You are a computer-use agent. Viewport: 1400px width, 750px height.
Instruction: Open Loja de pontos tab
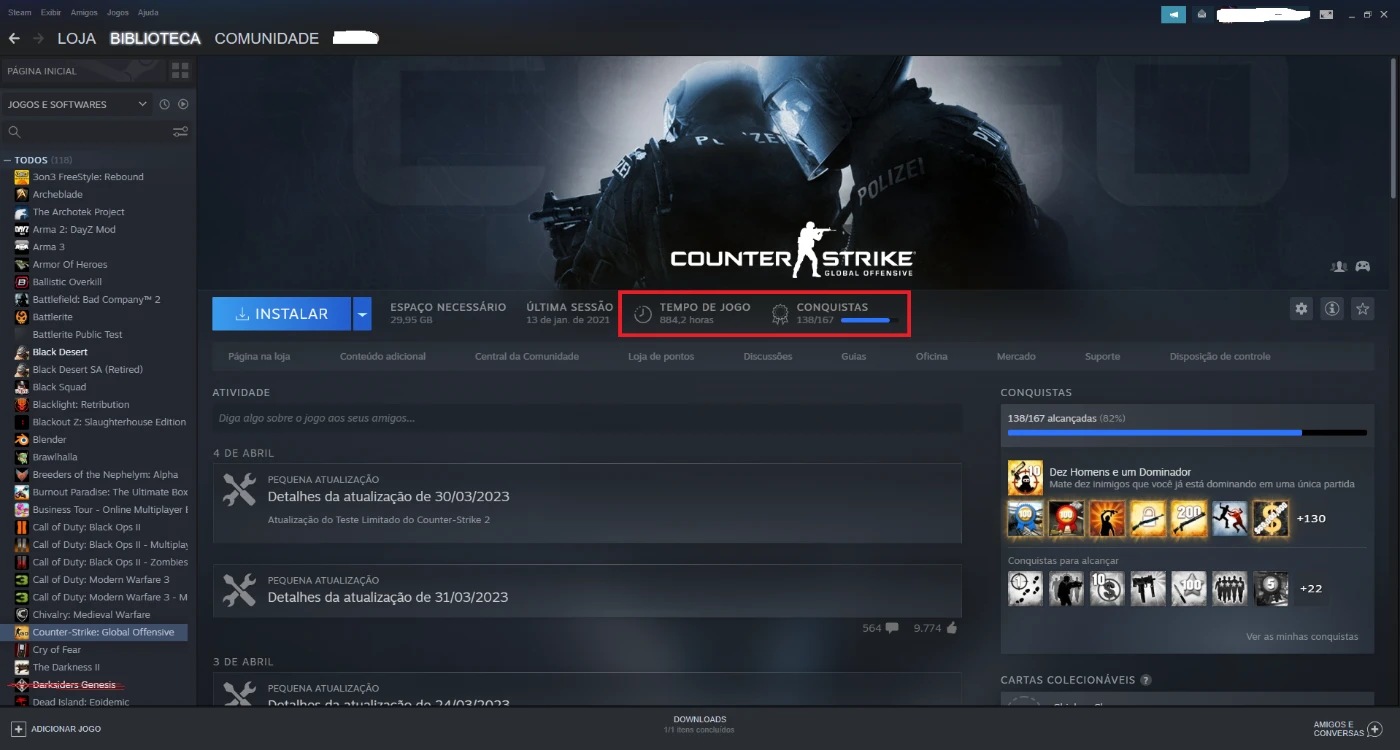(661, 356)
